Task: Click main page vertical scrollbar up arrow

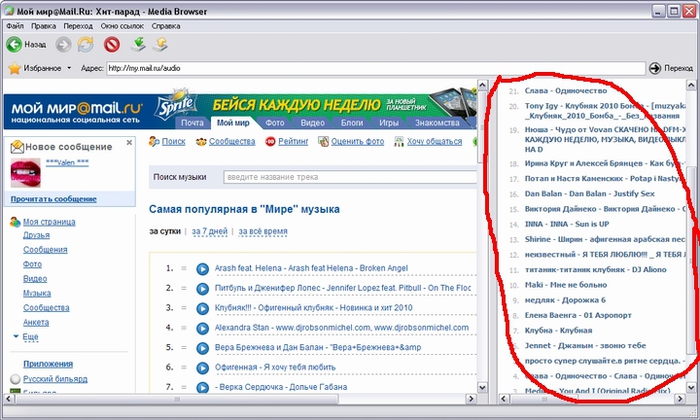Action: click(483, 85)
